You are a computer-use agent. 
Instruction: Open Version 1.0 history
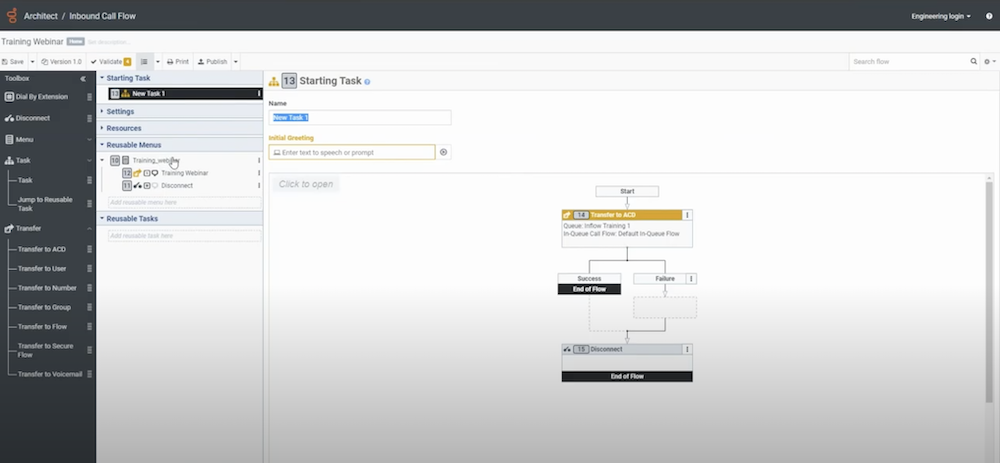(x=61, y=62)
